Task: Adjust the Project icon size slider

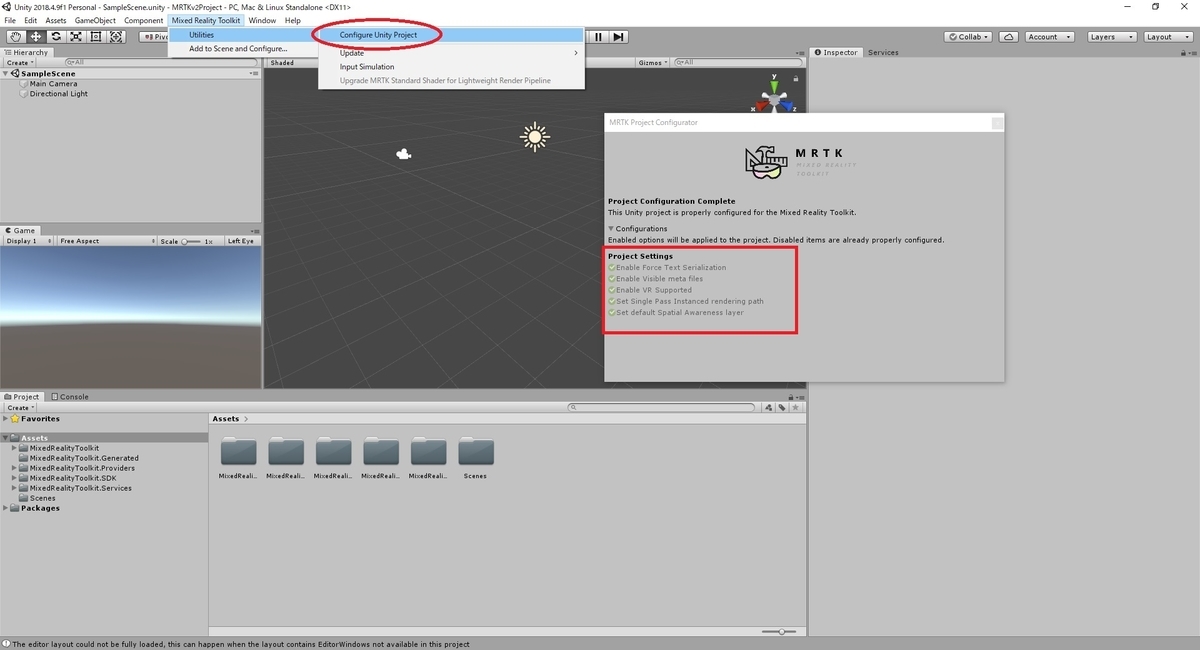Action: (x=781, y=631)
